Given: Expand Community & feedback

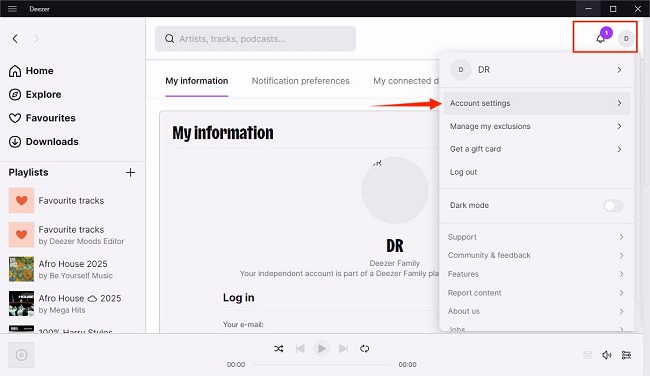Looking at the screenshot, I should (536, 255).
